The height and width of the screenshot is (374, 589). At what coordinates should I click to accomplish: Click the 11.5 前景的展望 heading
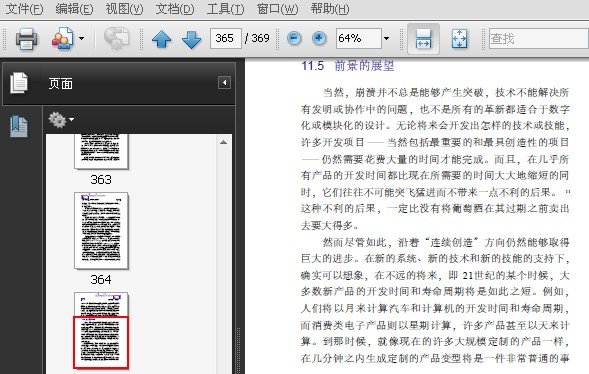click(348, 66)
